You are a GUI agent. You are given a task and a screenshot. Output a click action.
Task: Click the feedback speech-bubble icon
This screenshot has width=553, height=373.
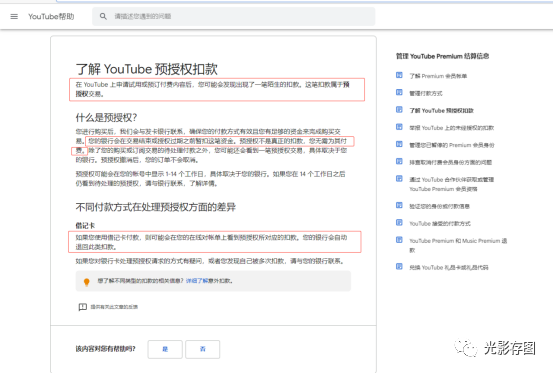pos(83,307)
